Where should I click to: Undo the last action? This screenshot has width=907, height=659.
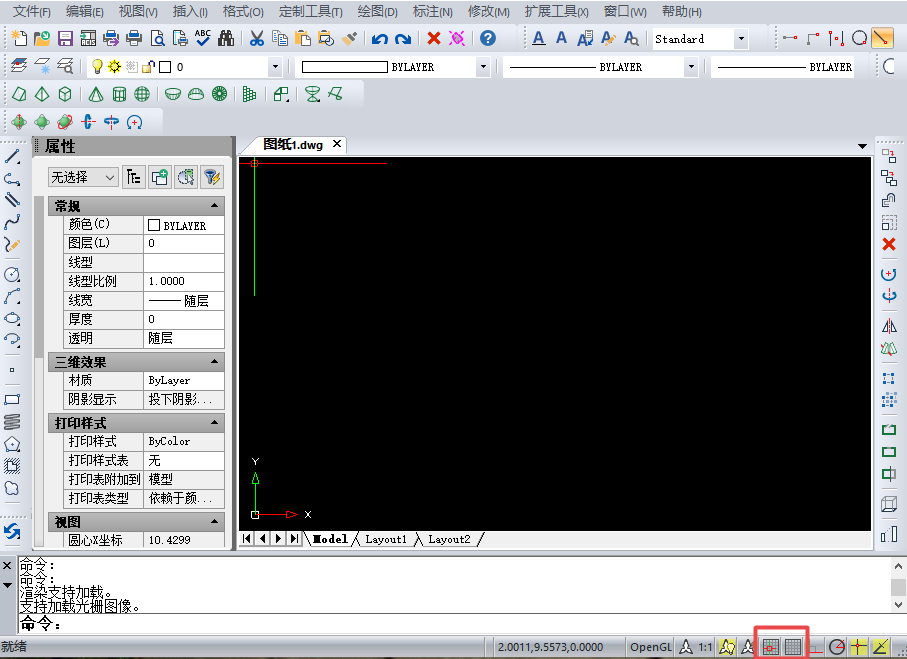[379, 39]
